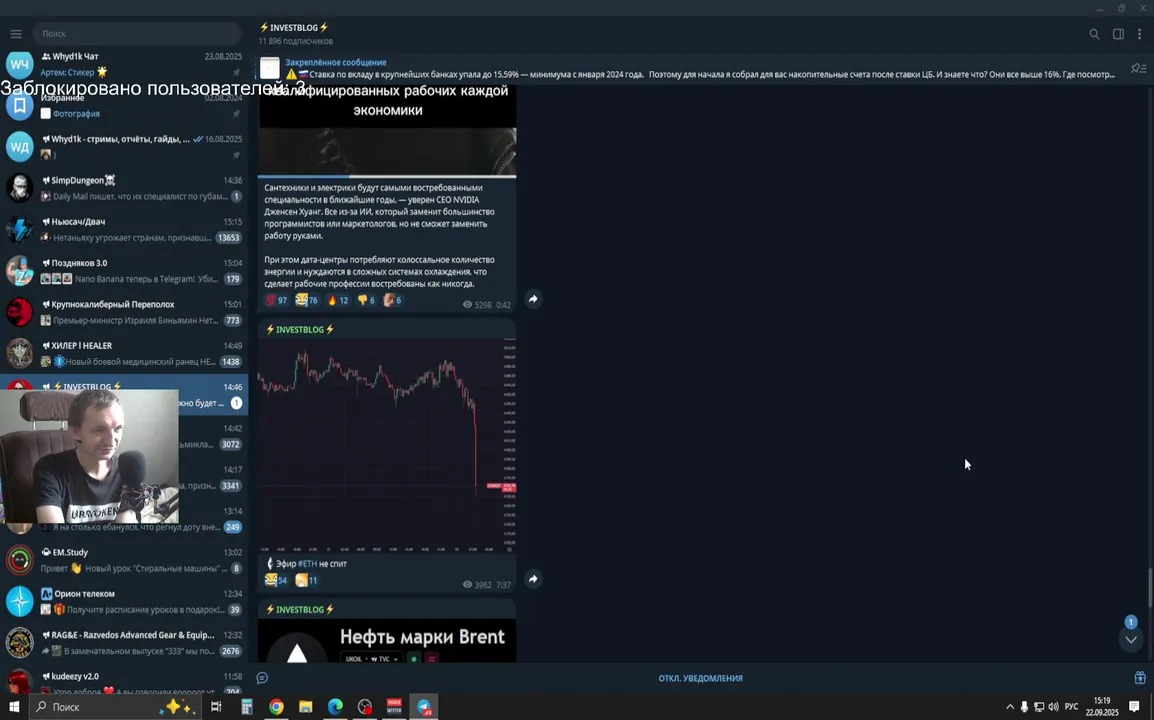Forward the NVIDIA plumbers post via share arrow
1154x720 pixels.
[x=533, y=299]
